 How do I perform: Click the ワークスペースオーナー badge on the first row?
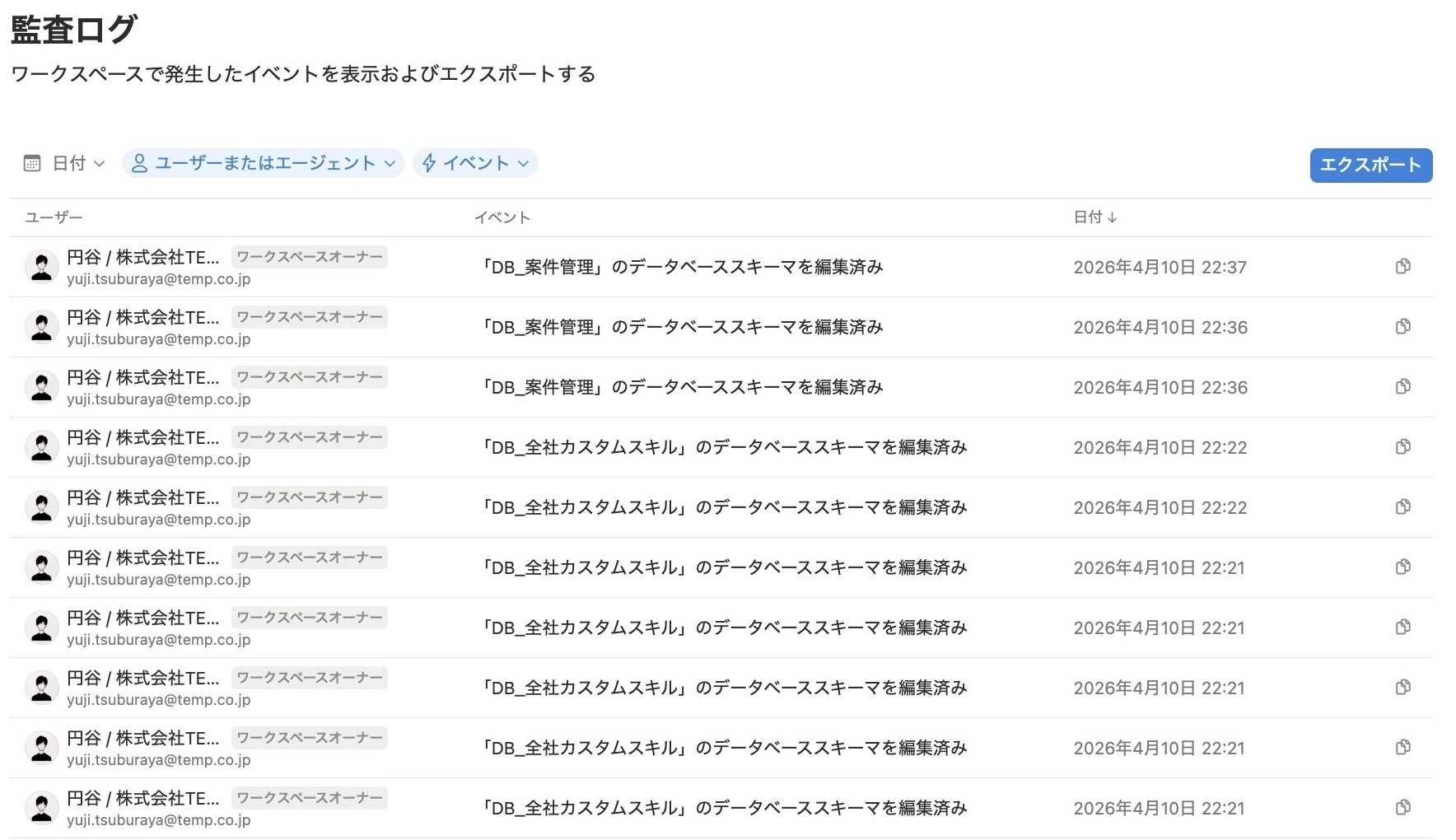tap(309, 257)
